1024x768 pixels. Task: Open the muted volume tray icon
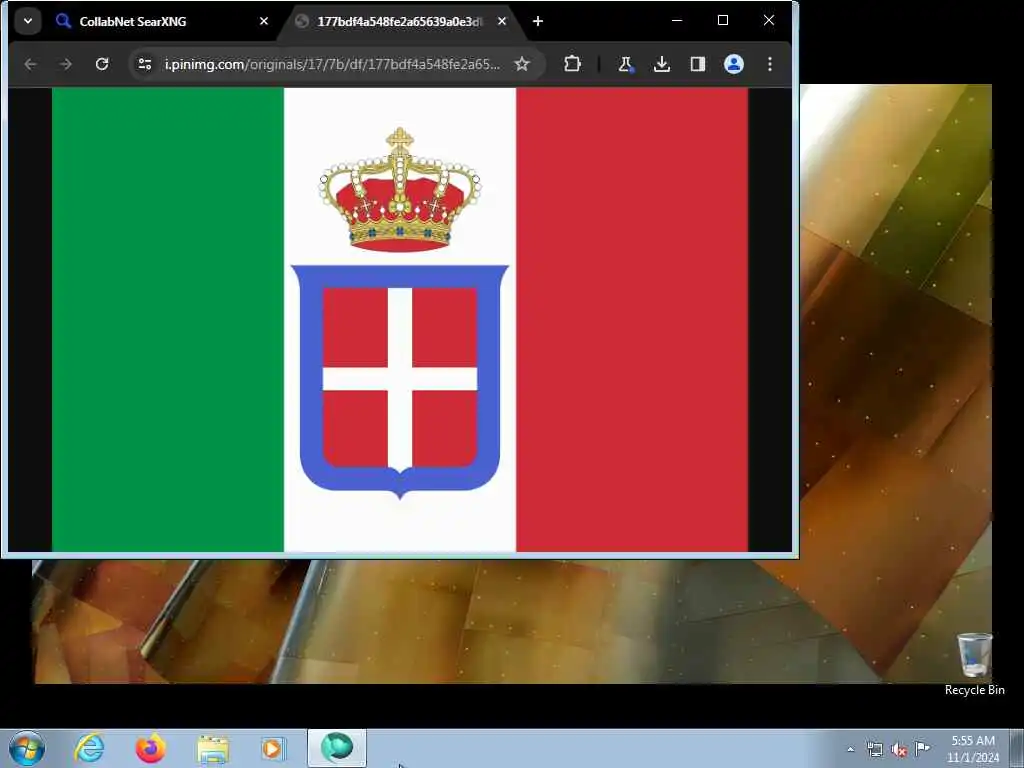pos(899,749)
